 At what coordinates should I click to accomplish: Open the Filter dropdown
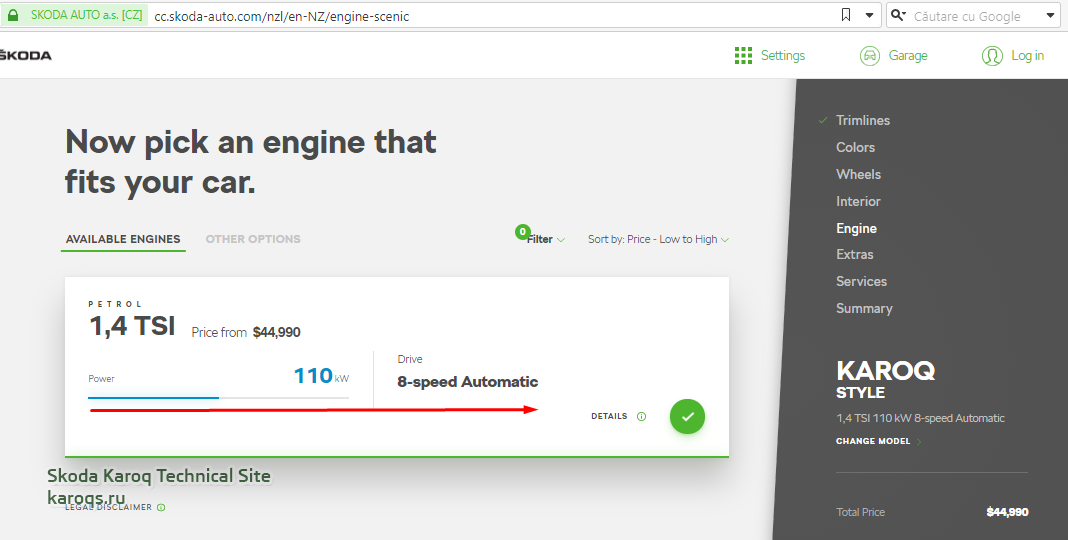pos(546,239)
